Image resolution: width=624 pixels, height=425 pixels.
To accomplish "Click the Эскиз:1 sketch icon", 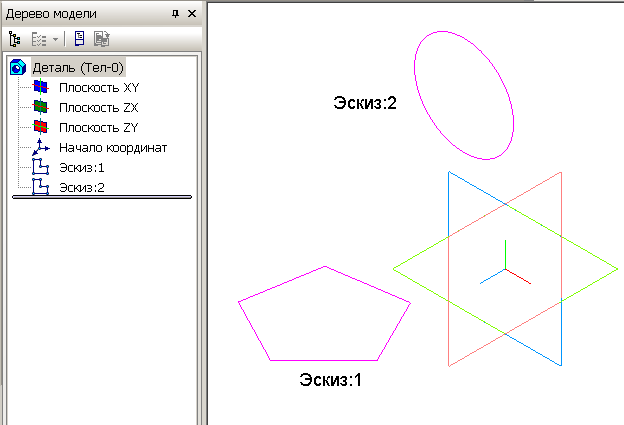I will click(x=40, y=167).
